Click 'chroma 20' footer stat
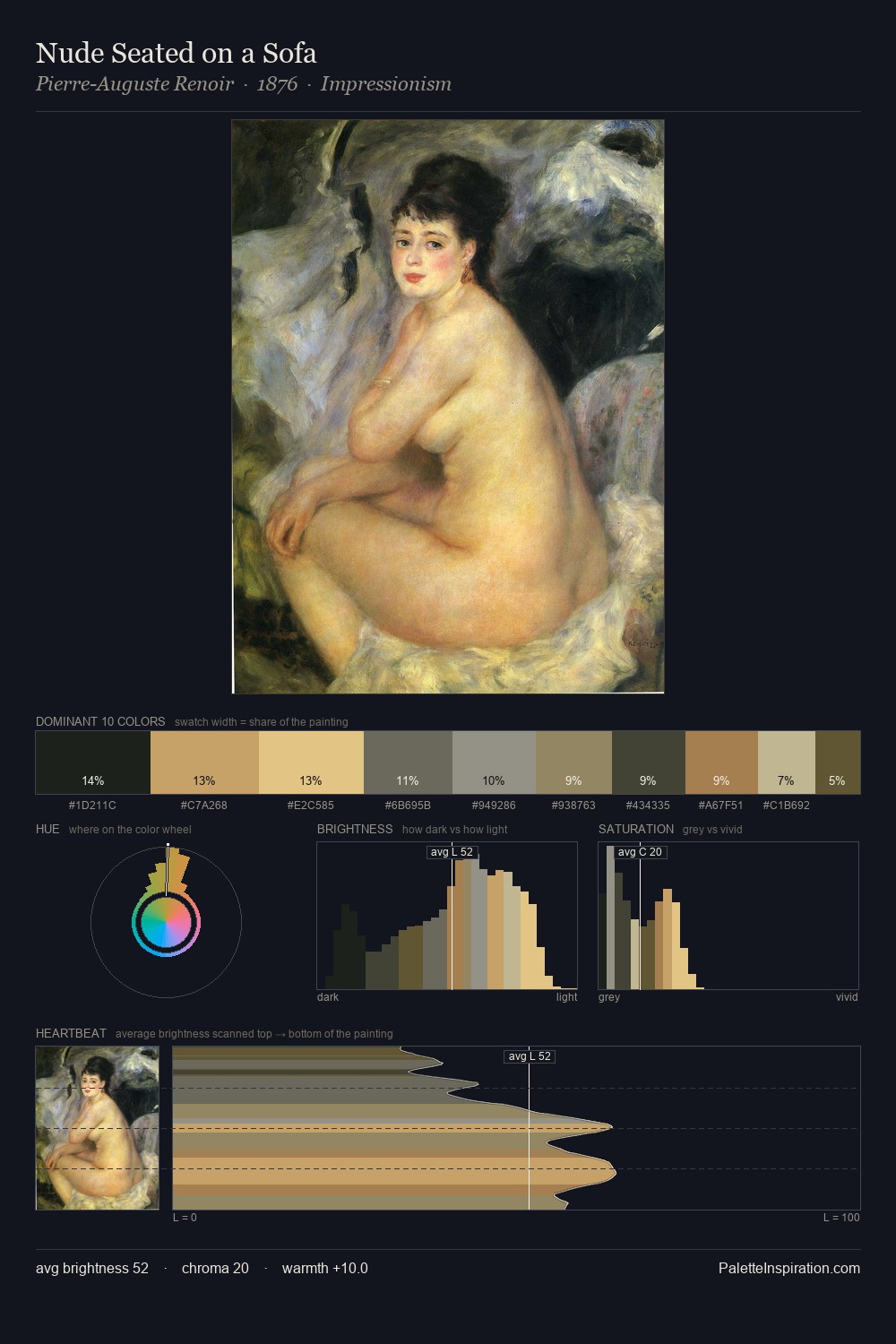 pyautogui.click(x=215, y=1268)
